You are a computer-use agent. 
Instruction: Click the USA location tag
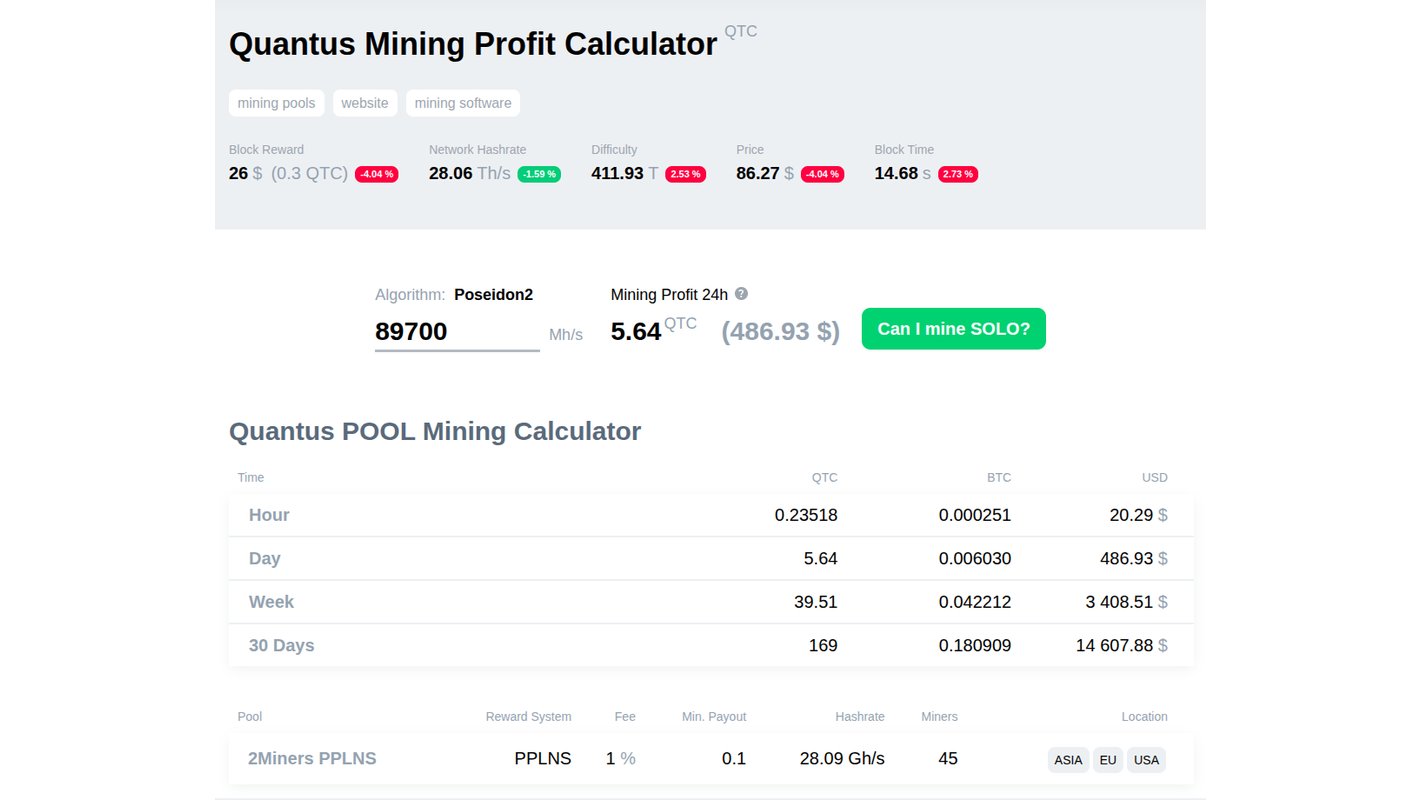[x=1146, y=760]
